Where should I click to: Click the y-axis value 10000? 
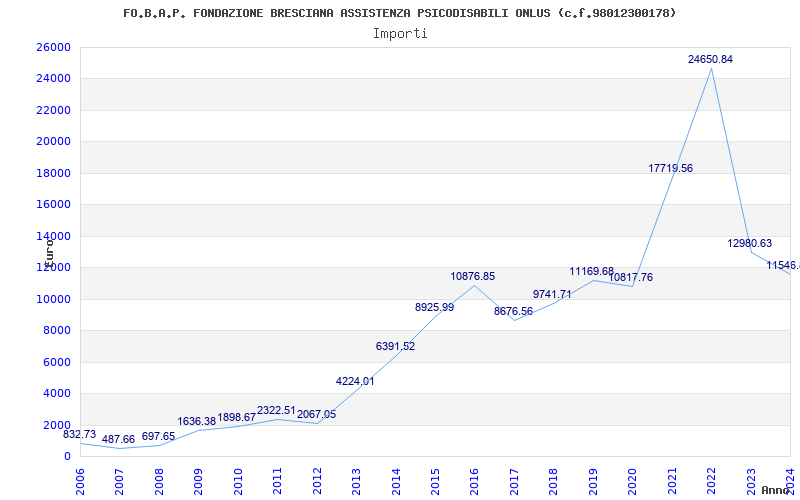pos(53,299)
